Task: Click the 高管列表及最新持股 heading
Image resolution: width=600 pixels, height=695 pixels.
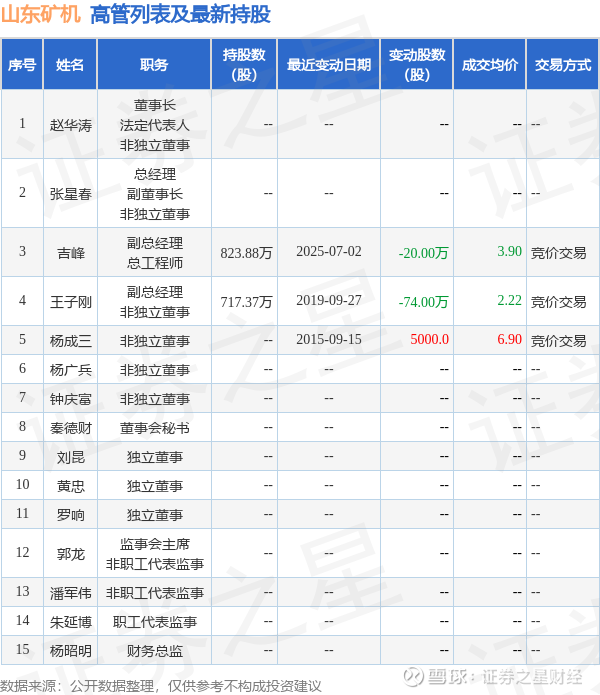Action: coord(180,14)
